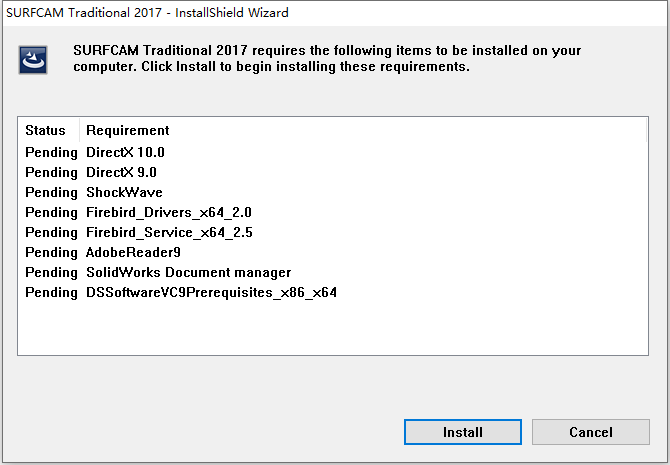The width and height of the screenshot is (670, 465).
Task: Click Pending status beside AdobeReader9
Action: [x=51, y=252]
